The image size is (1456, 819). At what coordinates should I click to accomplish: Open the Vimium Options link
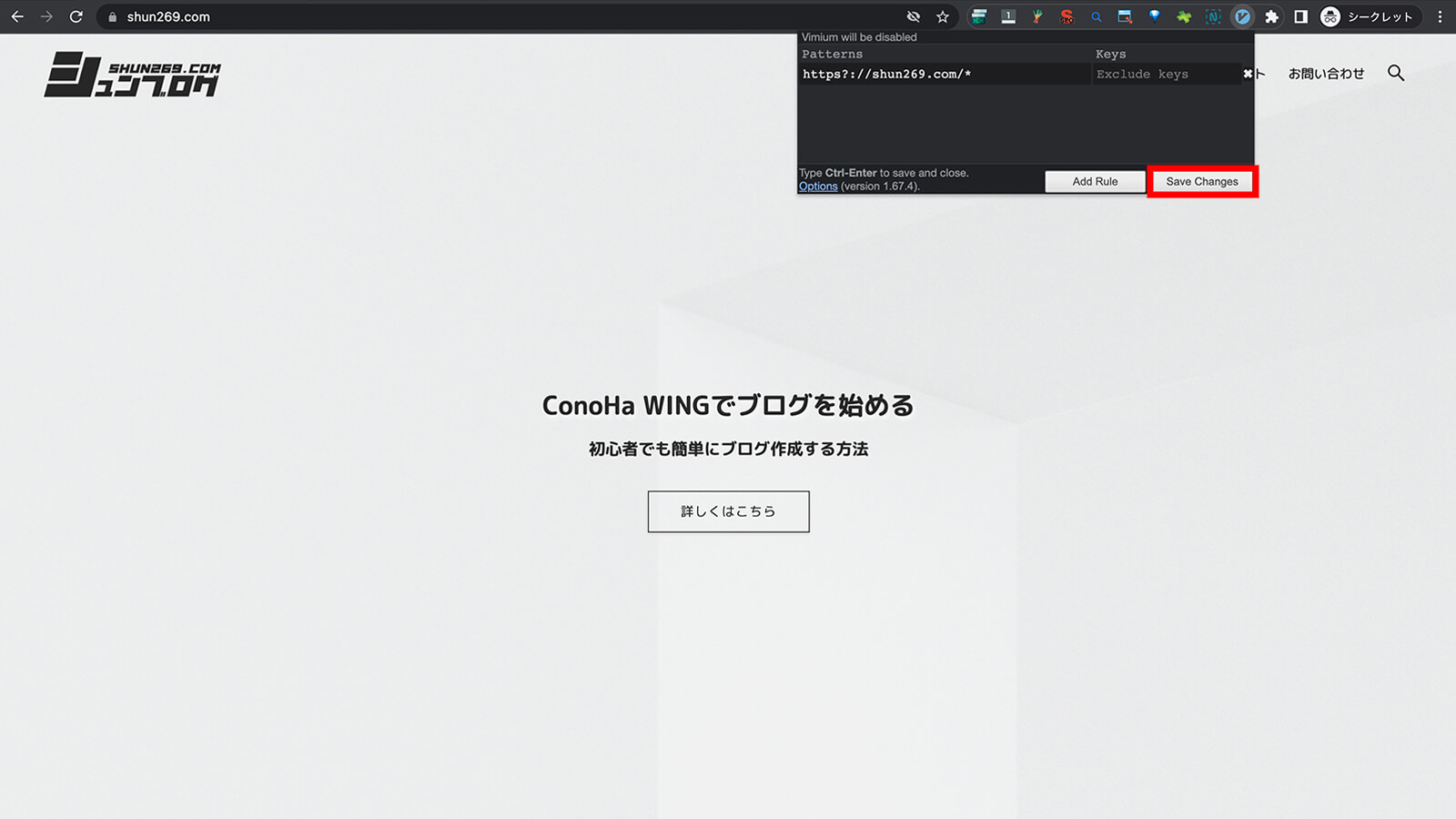pyautogui.click(x=818, y=187)
